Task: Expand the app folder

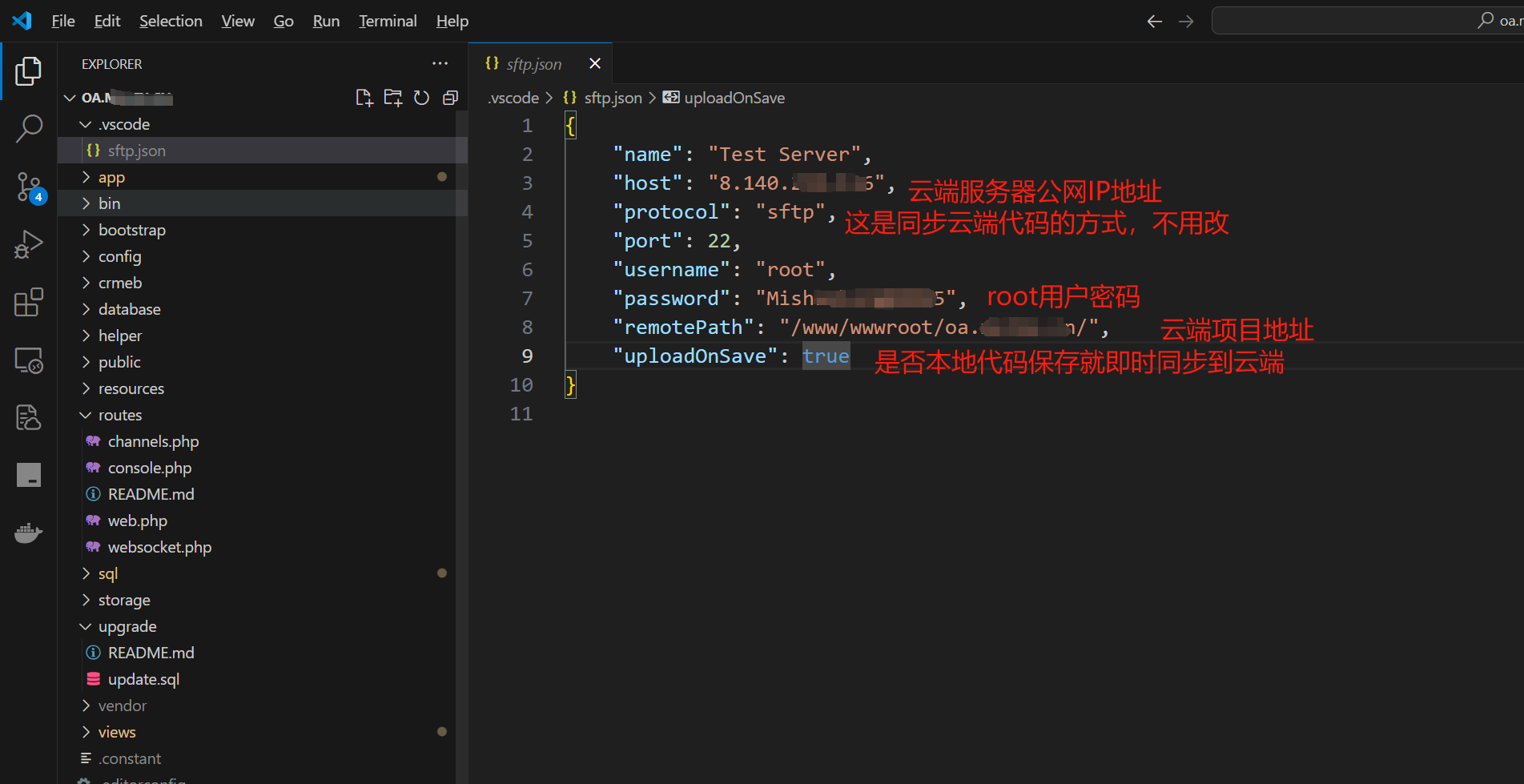Action: [263, 177]
